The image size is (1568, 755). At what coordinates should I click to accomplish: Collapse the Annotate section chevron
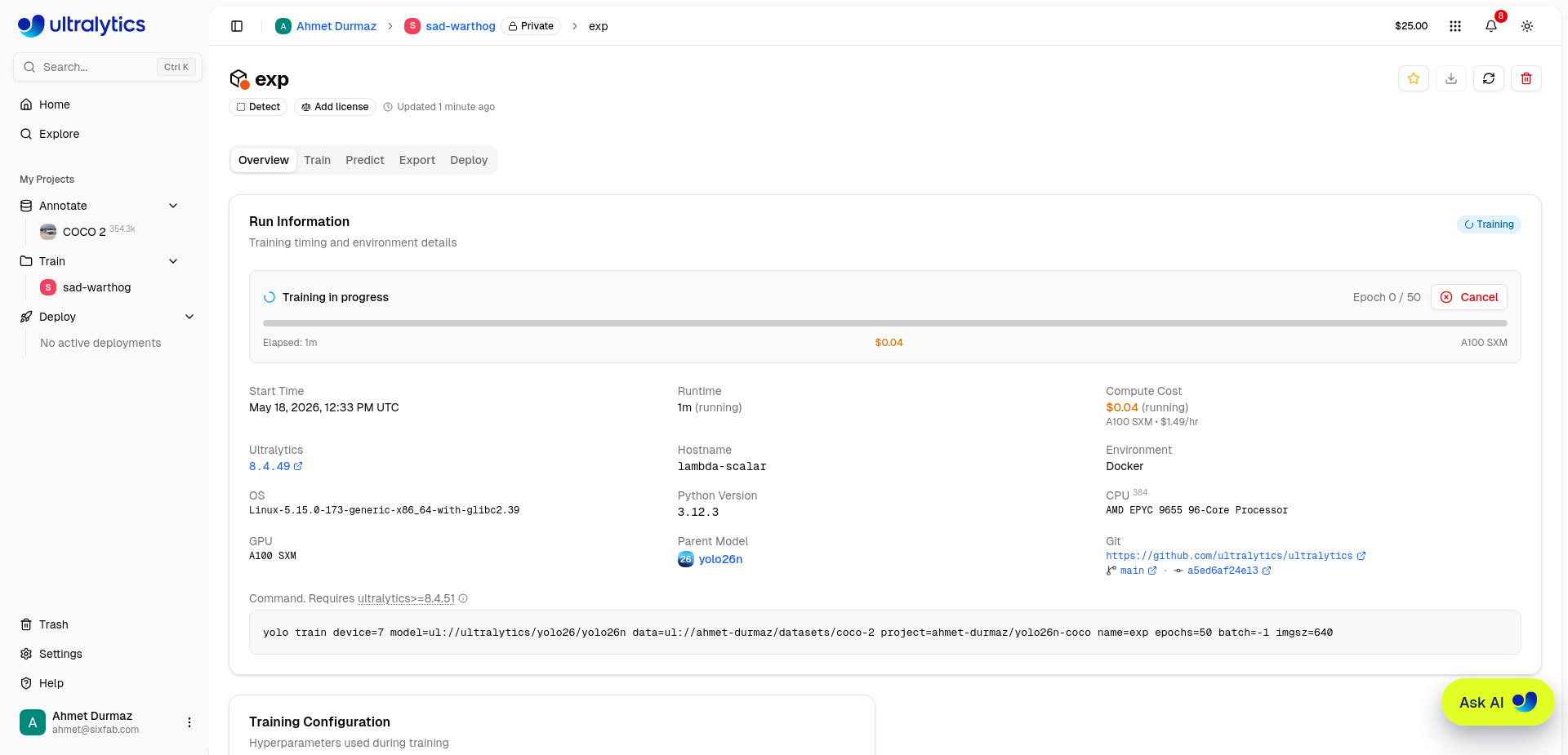pyautogui.click(x=173, y=206)
